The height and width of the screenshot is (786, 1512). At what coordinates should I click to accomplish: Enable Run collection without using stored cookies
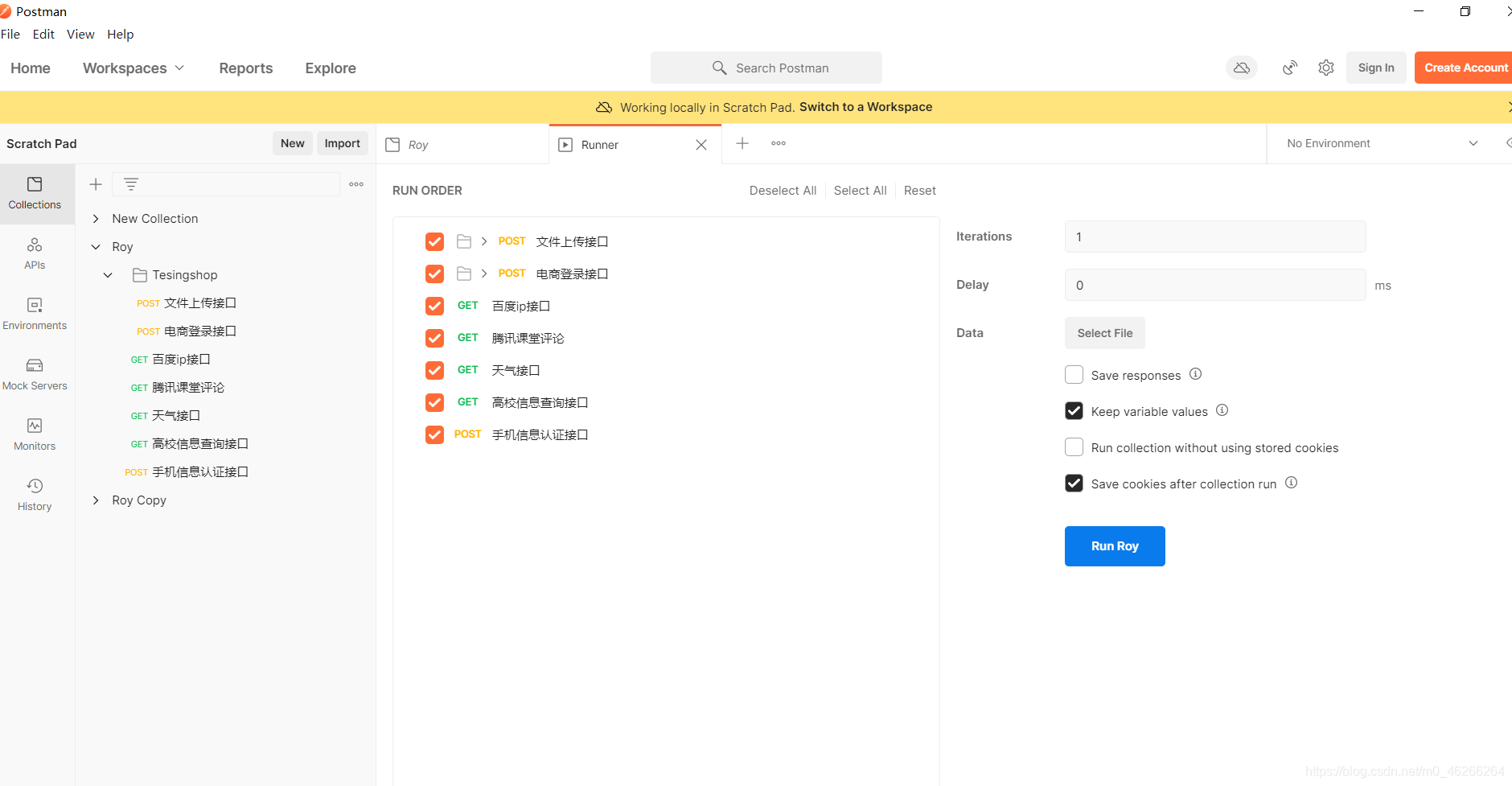(x=1074, y=447)
